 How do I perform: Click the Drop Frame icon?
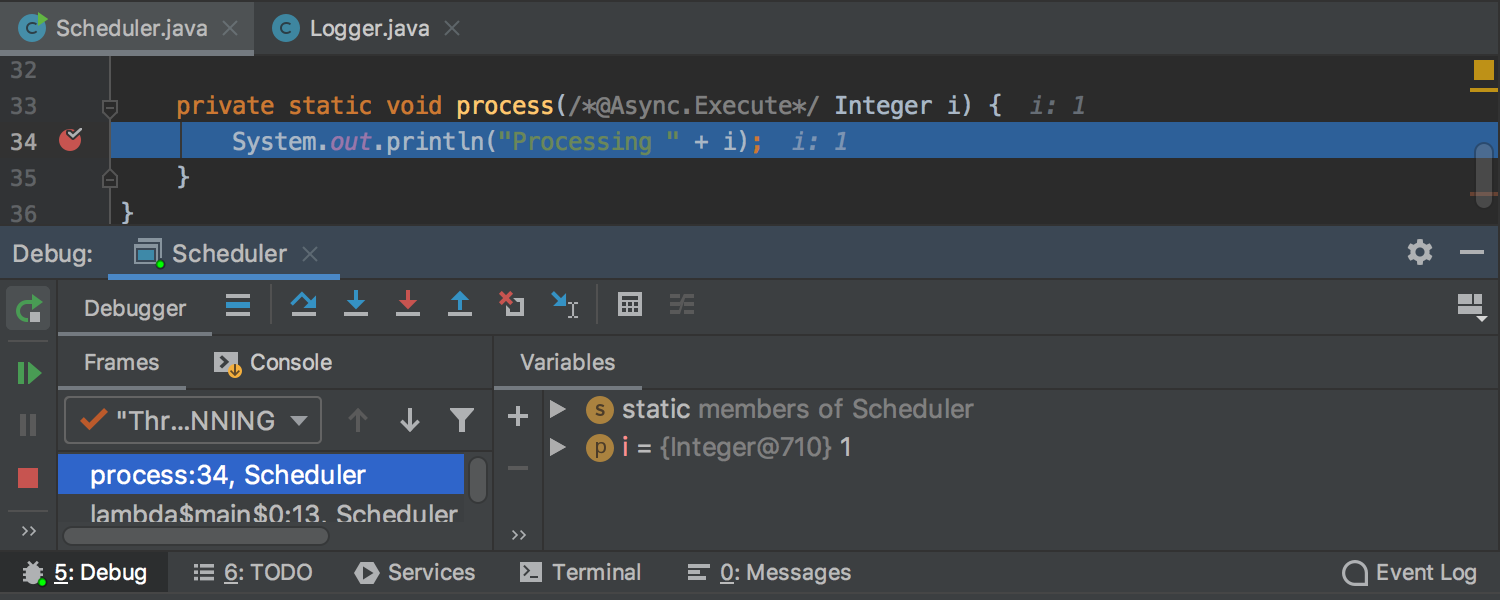click(x=512, y=305)
